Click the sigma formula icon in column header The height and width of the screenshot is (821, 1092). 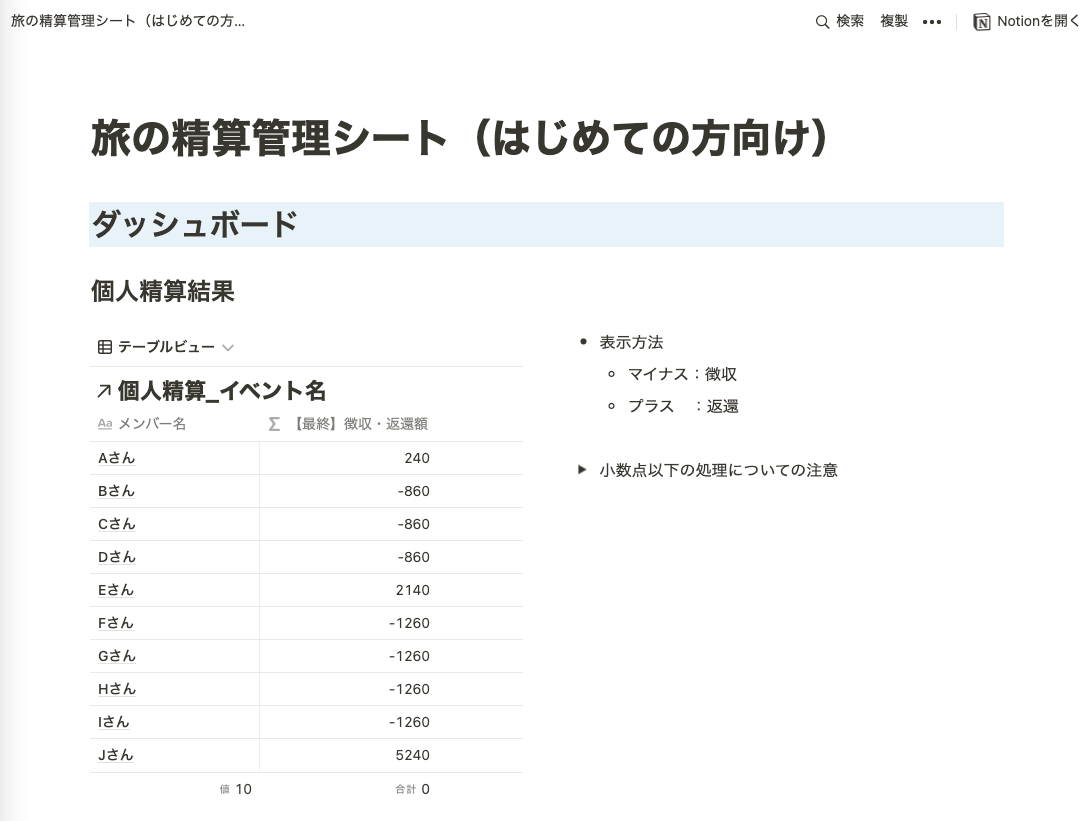click(x=274, y=423)
